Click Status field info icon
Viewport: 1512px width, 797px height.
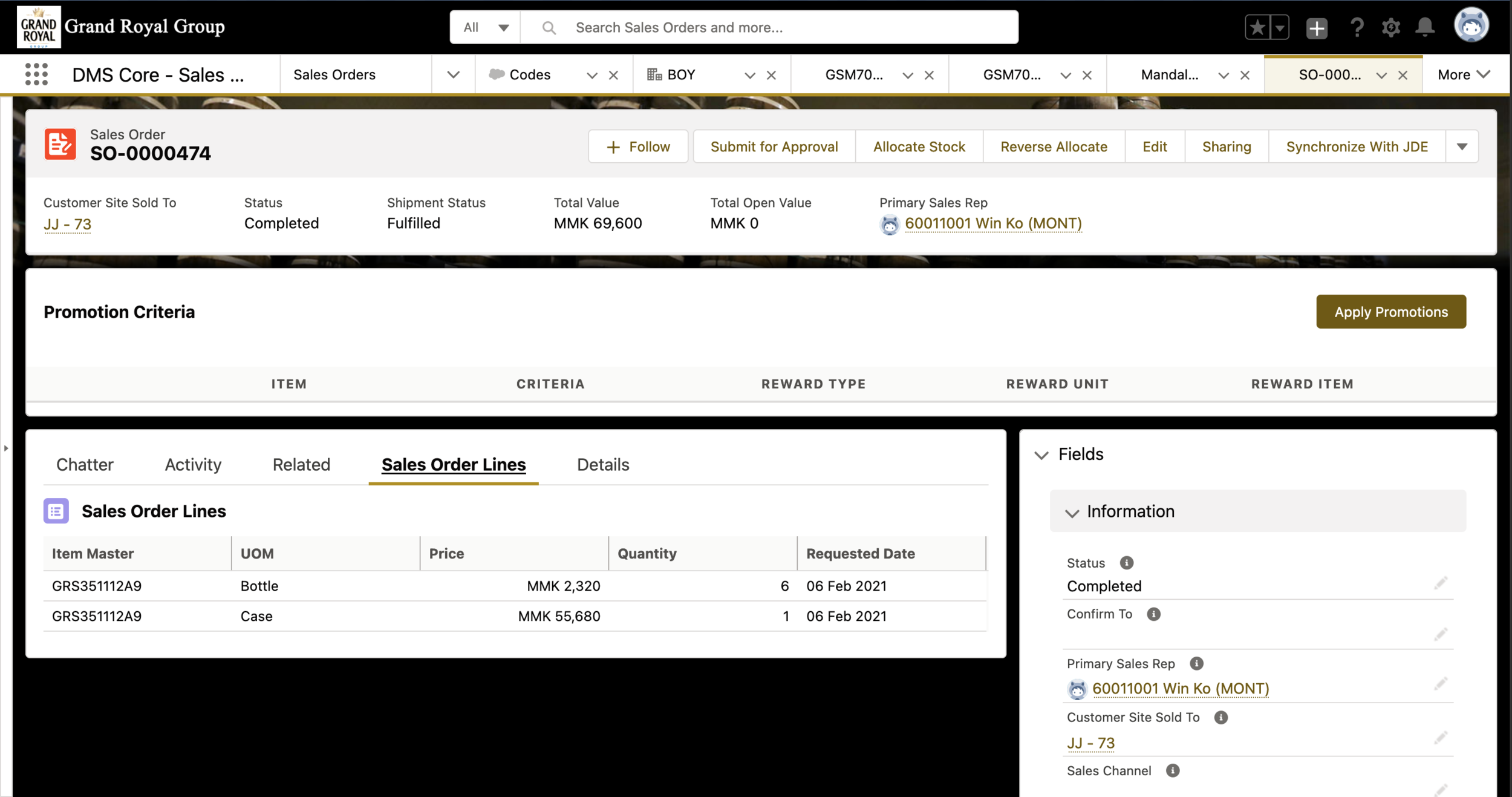1126,563
